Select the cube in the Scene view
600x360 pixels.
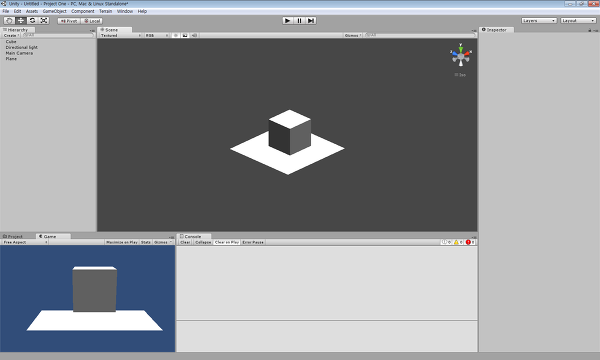[290, 132]
